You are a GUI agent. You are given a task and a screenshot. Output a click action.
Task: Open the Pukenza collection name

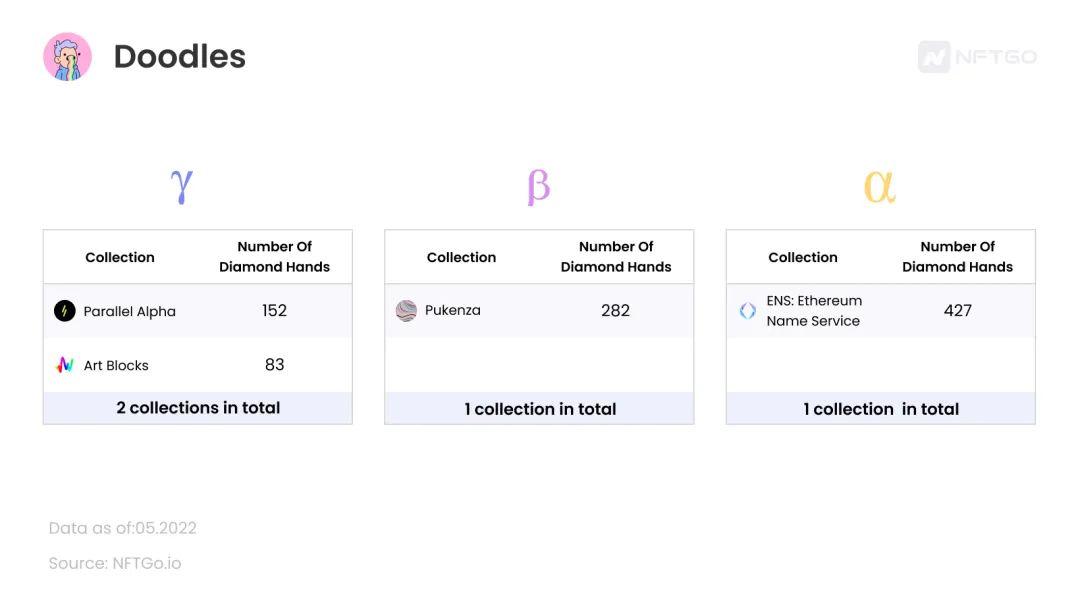[x=452, y=310]
